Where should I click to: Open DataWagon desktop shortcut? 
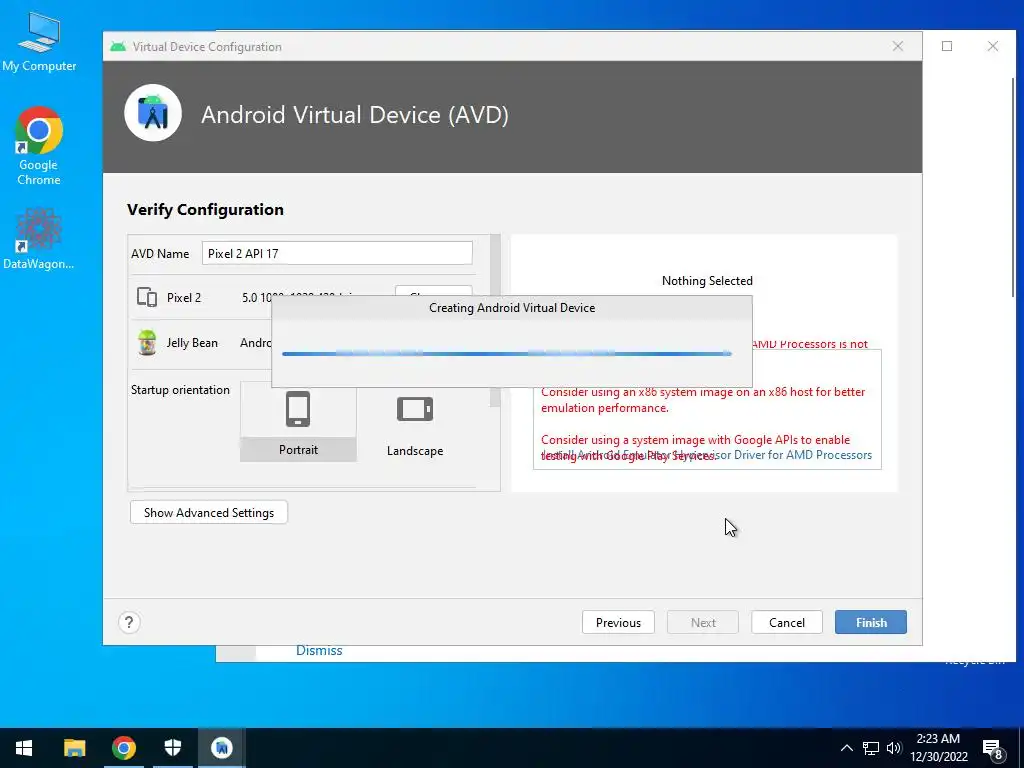[39, 238]
